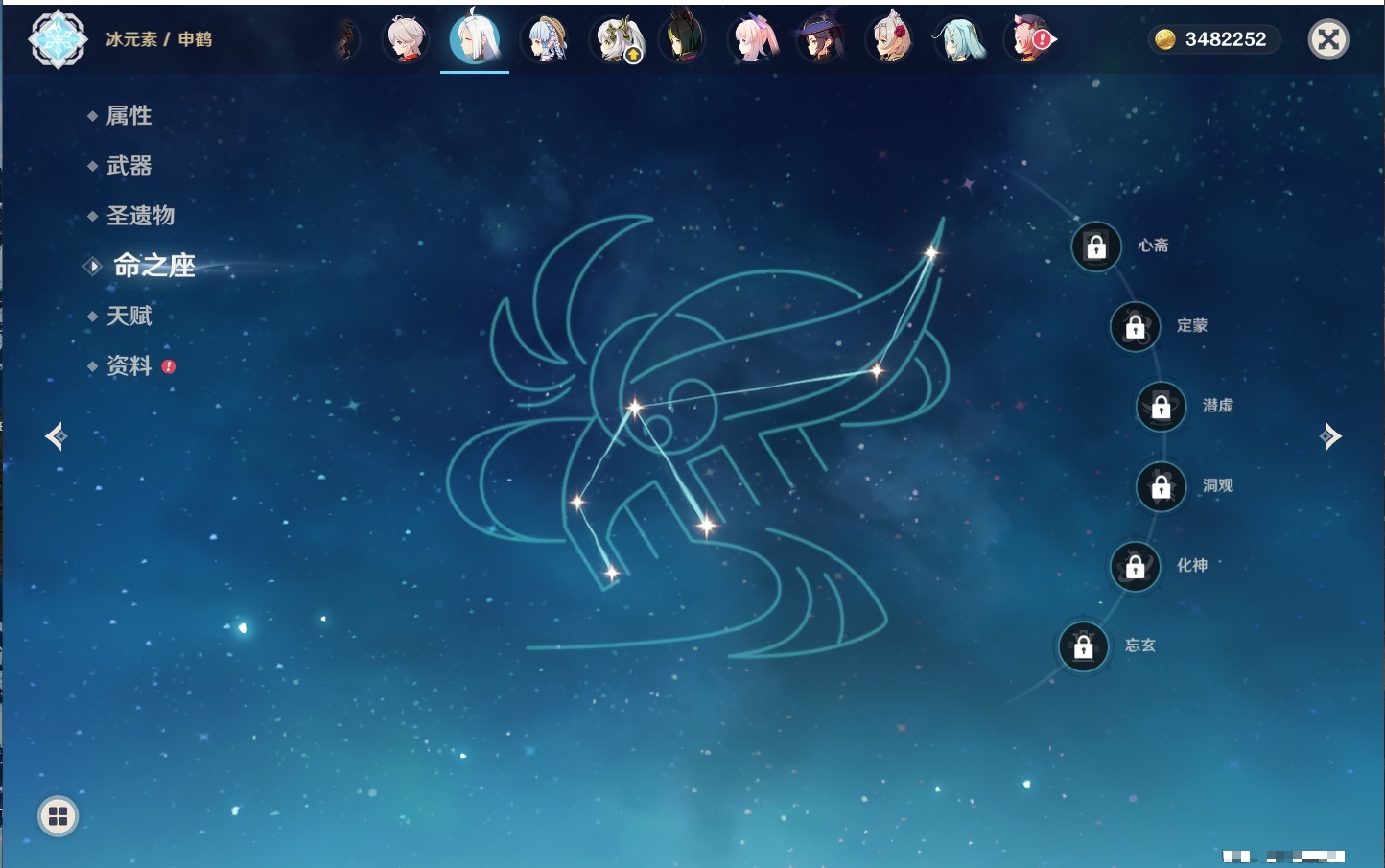Click the red alert badge beside 资料
Image resolution: width=1385 pixels, height=868 pixels.
coord(169,366)
